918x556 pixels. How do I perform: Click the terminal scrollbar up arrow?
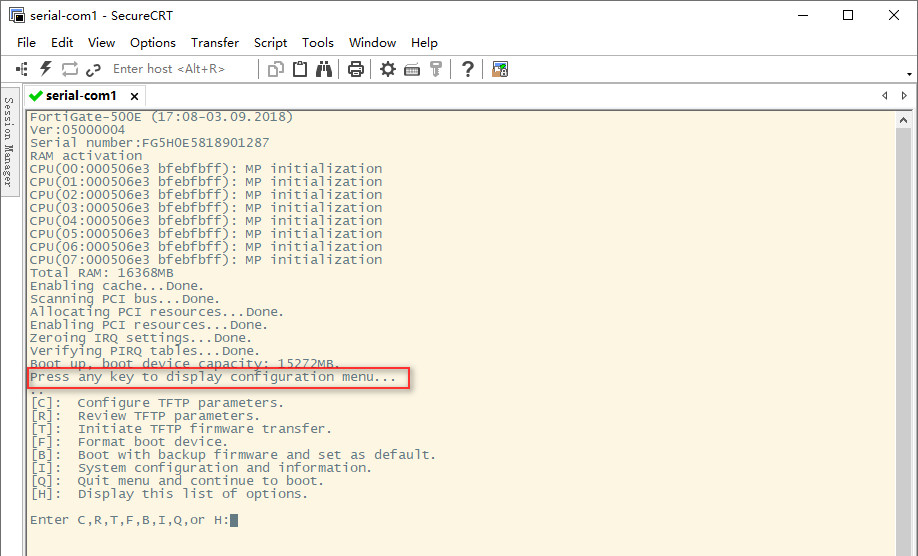click(x=903, y=121)
